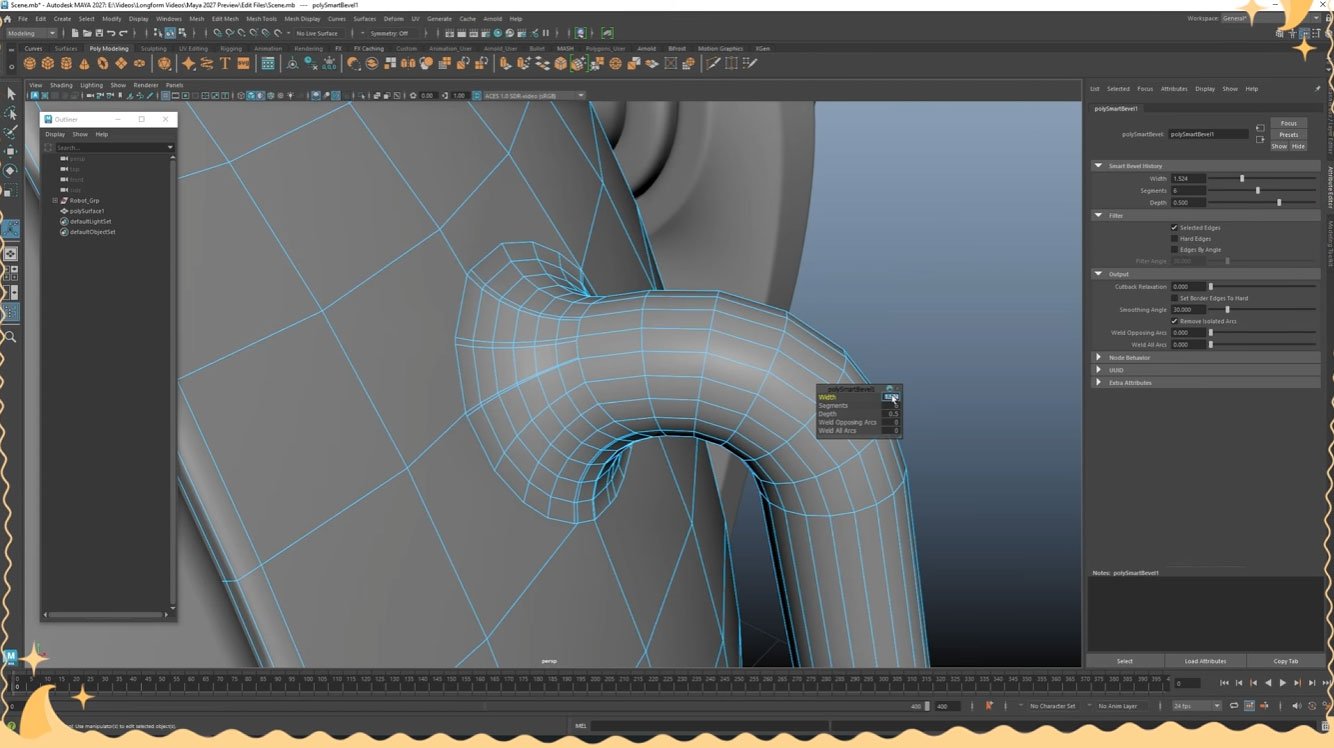Click the polygon Type text tool icon
This screenshot has height=748, width=1334.
pos(225,63)
